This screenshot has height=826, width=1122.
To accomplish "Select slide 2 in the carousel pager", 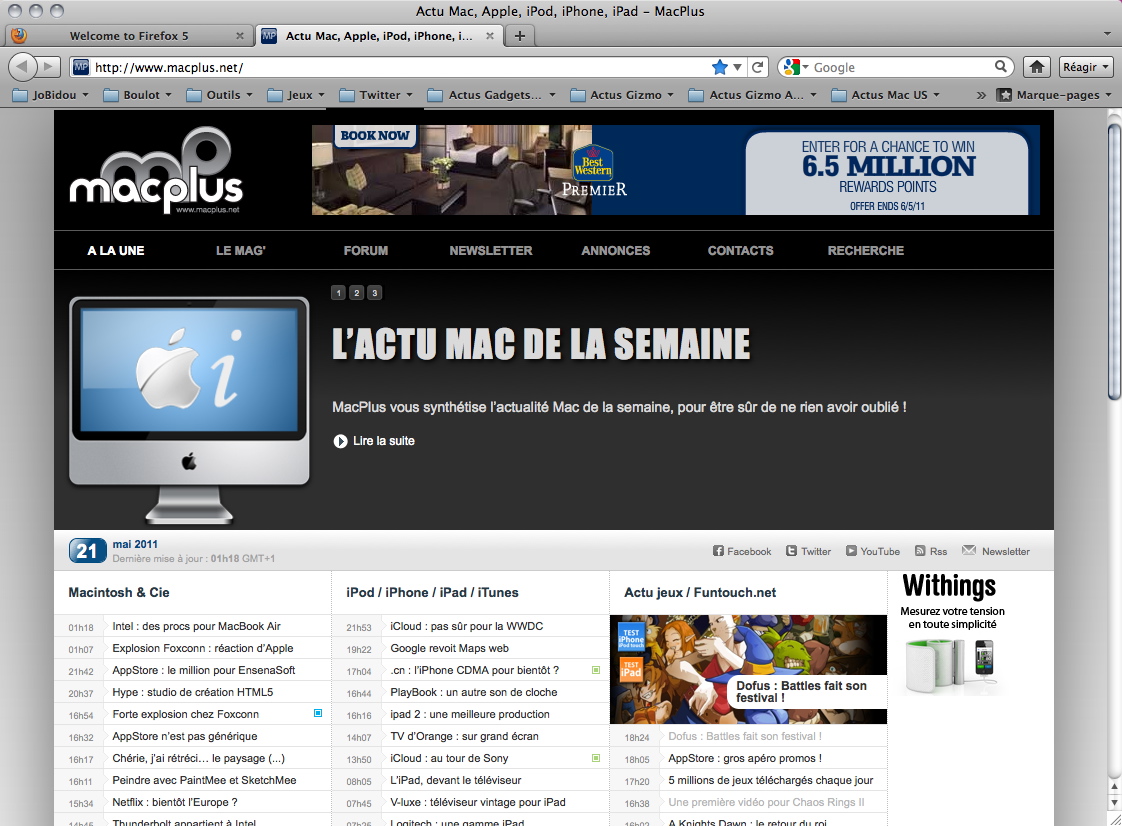I will point(356,293).
